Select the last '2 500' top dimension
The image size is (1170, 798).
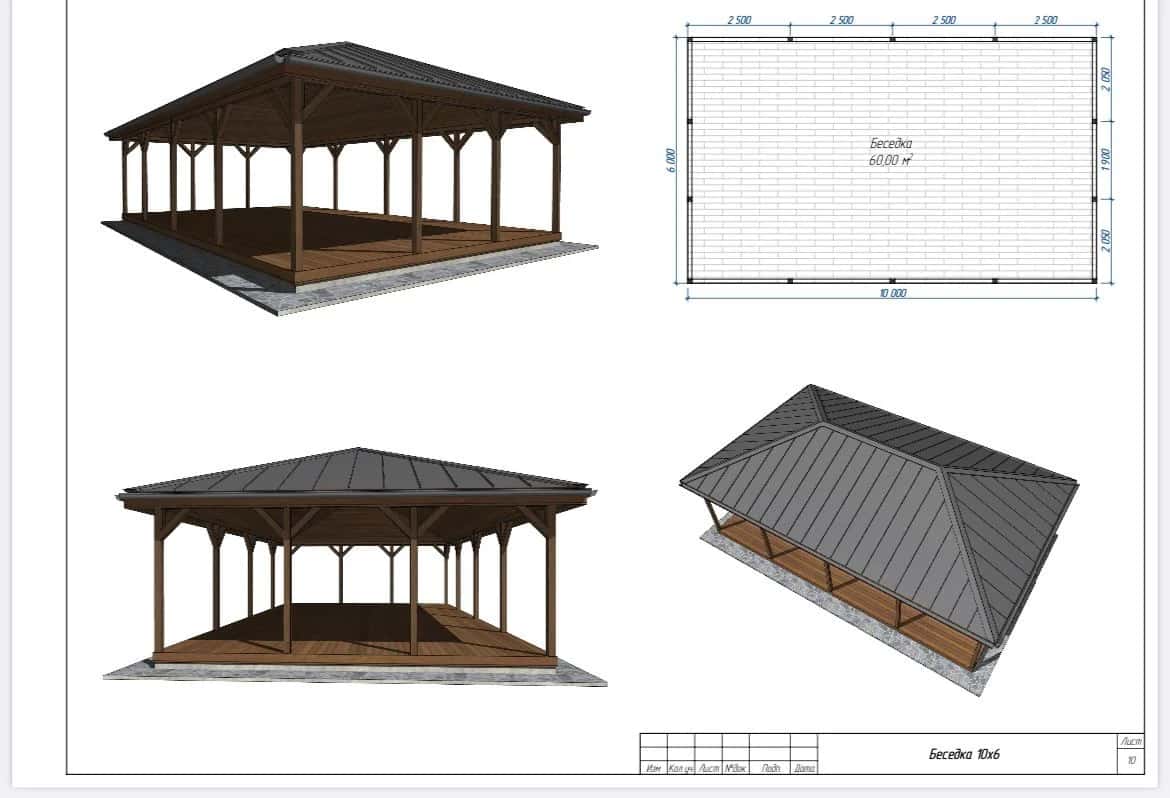tap(1045, 20)
